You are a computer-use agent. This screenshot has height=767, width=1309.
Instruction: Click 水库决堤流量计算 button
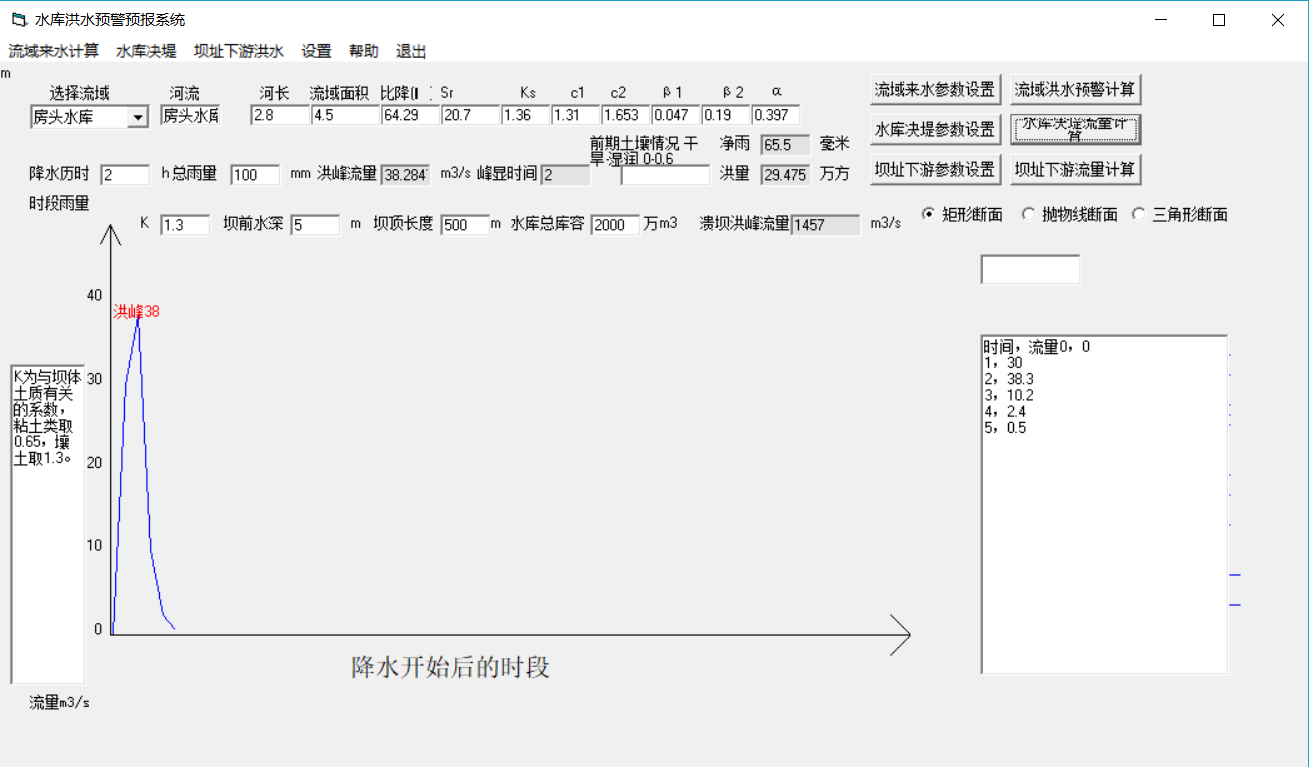pyautogui.click(x=1075, y=129)
